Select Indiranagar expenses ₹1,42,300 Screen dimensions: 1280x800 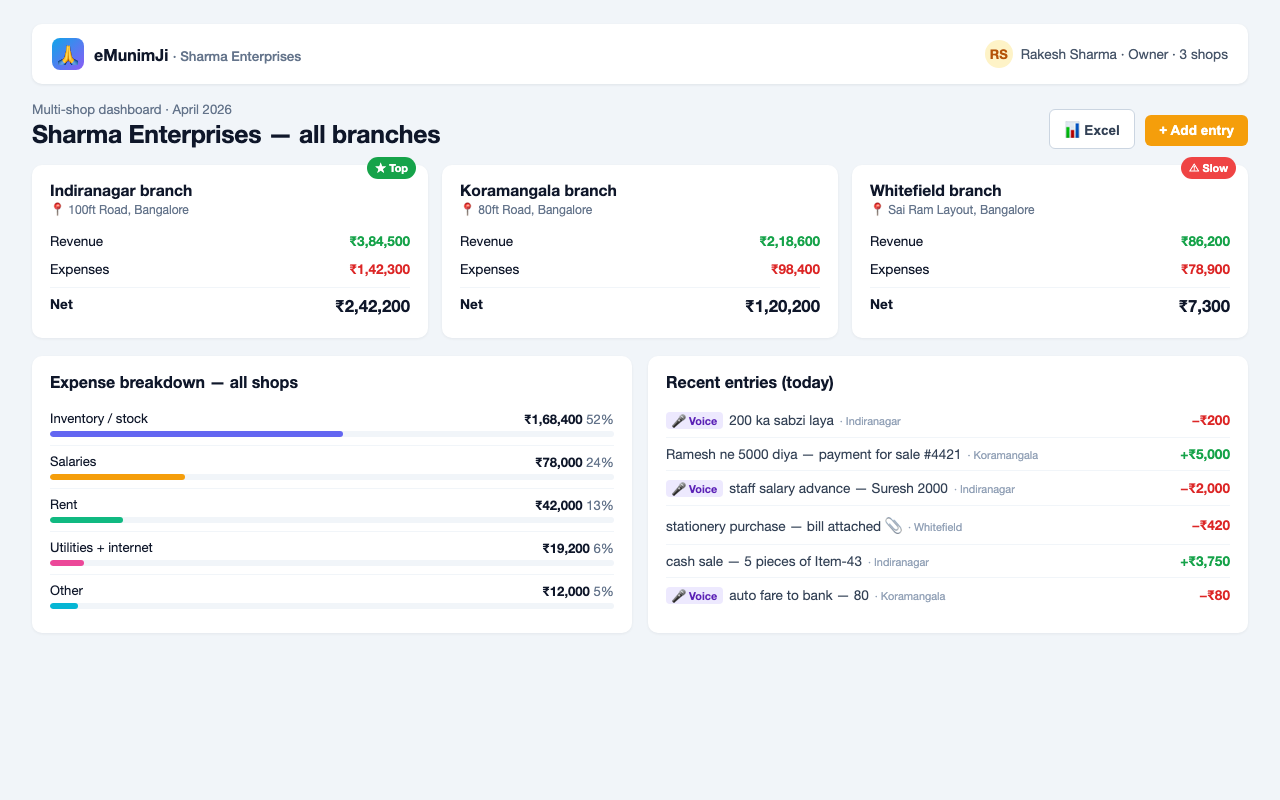pos(380,270)
